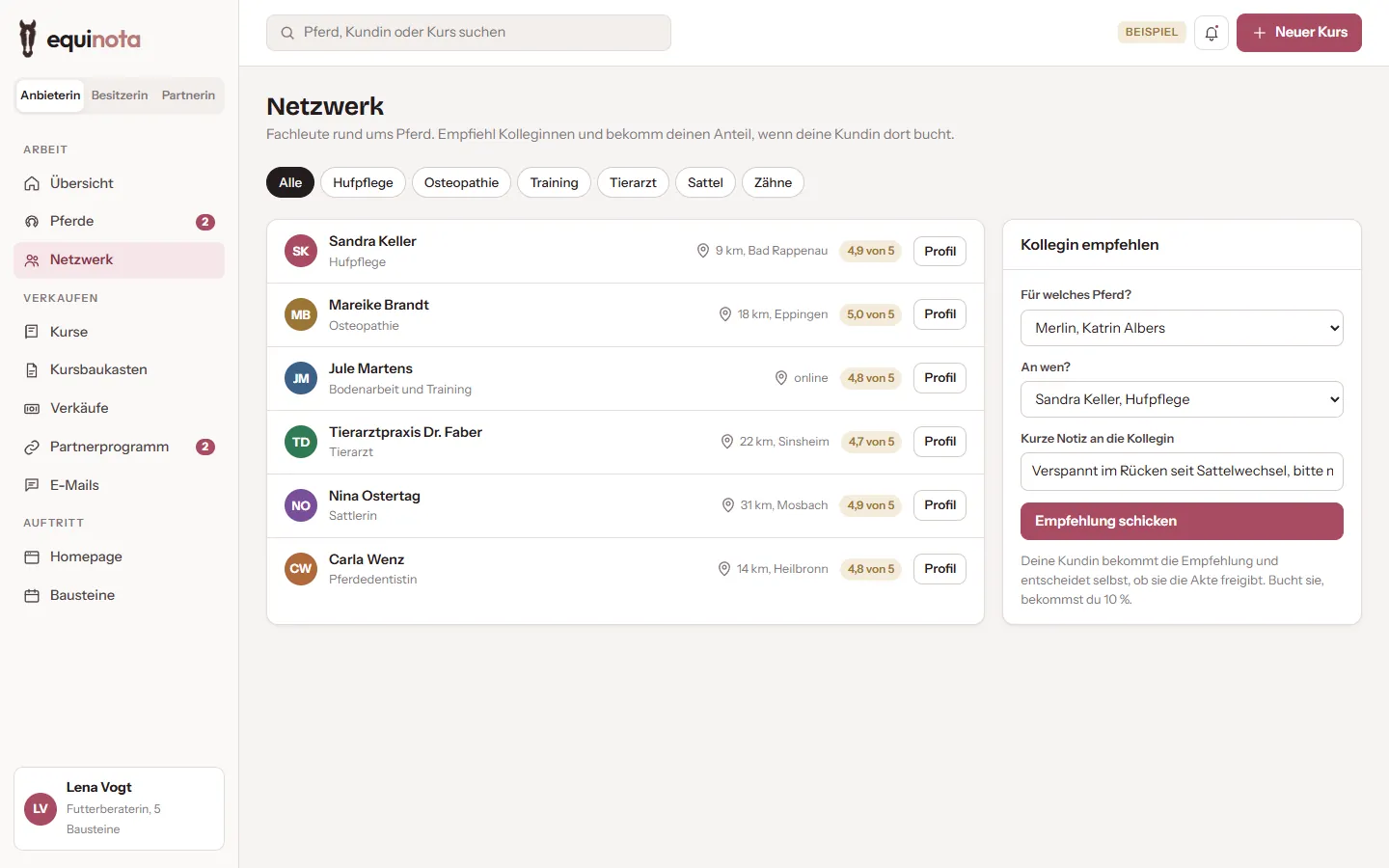1389x868 pixels.
Task: Filter network by Tierarzt
Action: (633, 182)
